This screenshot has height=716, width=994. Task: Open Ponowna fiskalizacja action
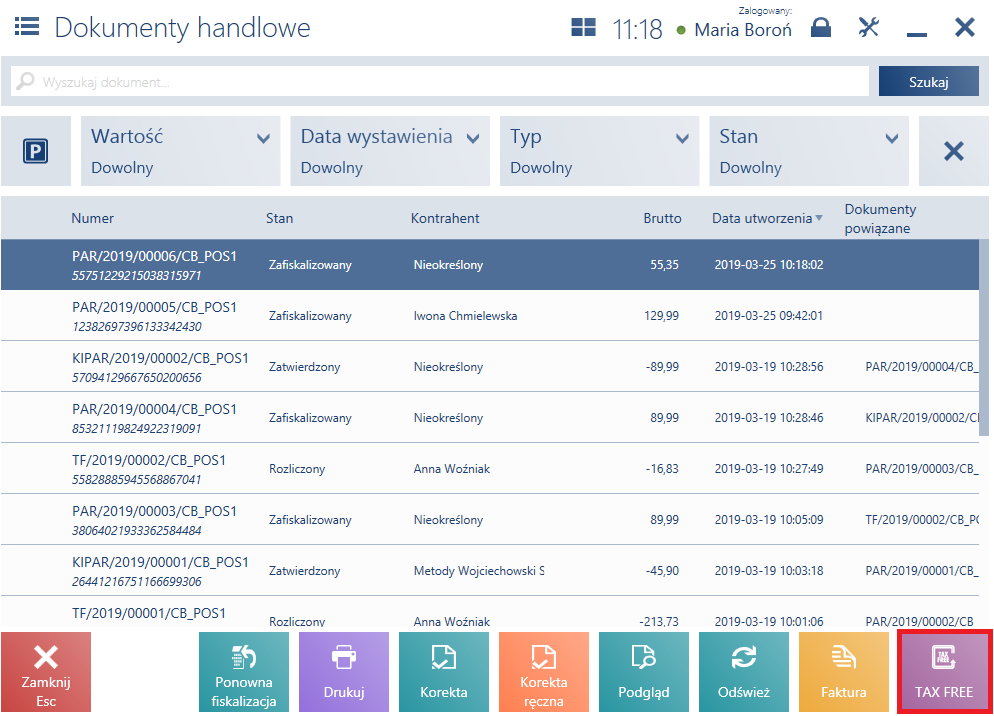[243, 672]
